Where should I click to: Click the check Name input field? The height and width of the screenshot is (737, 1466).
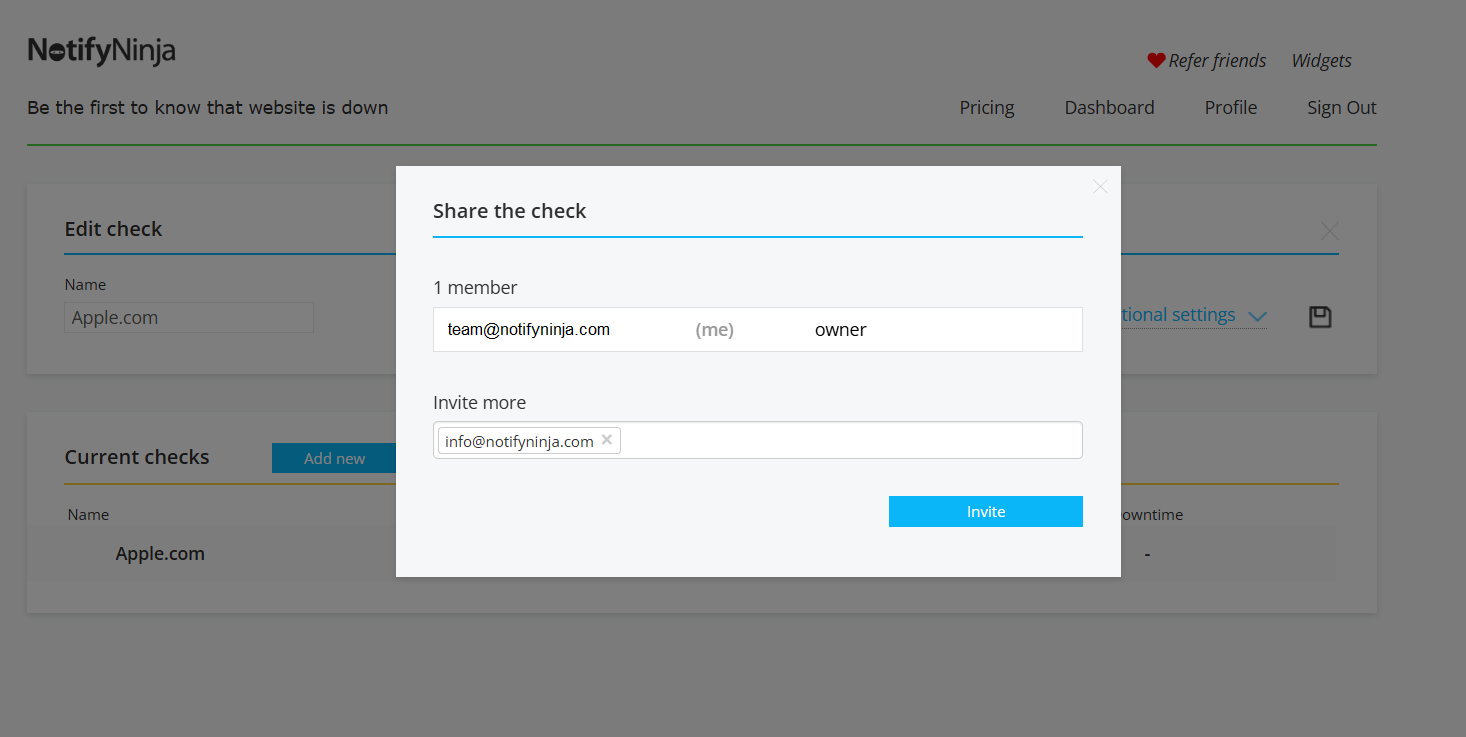pos(189,318)
